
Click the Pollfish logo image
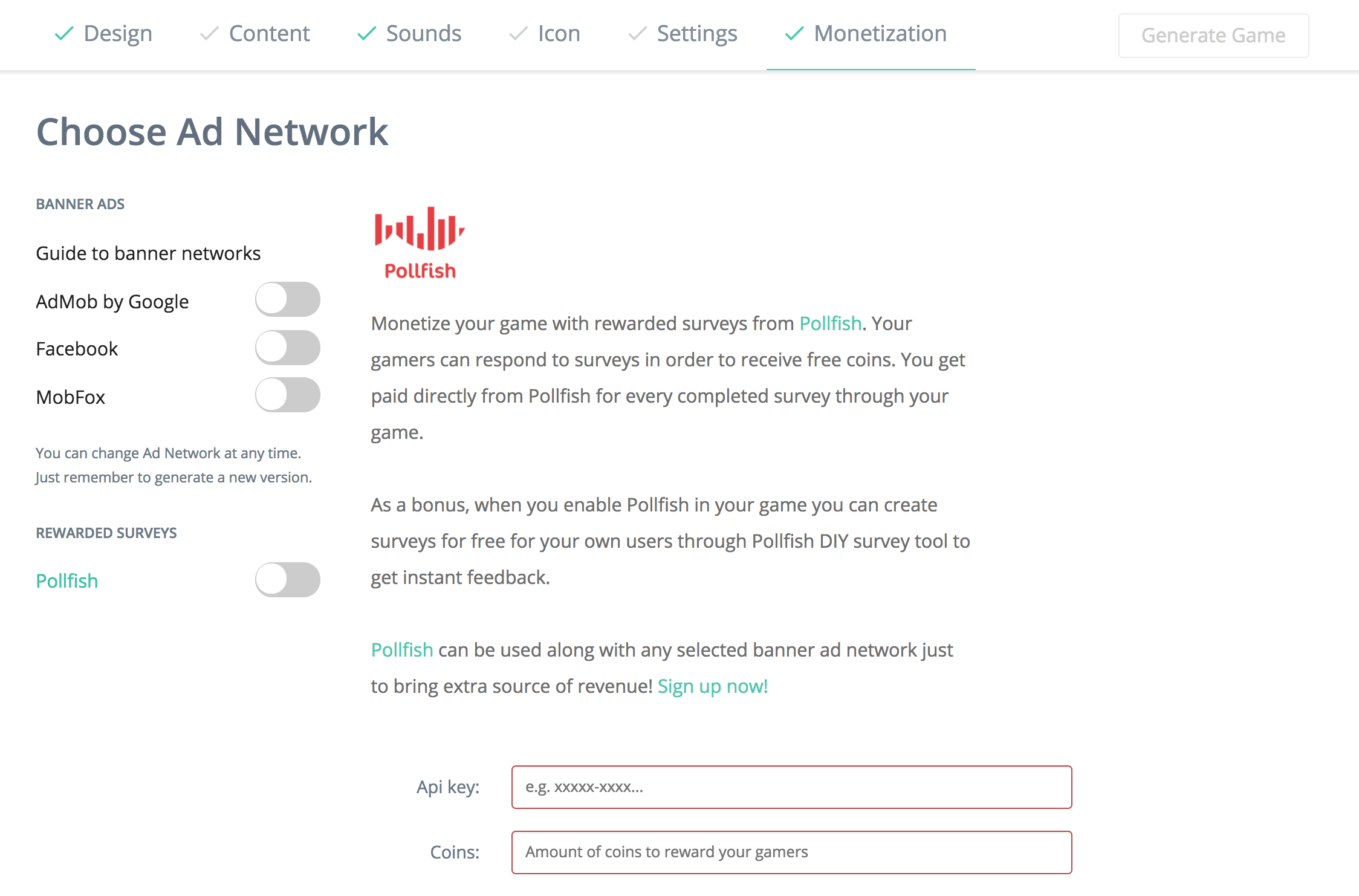420,243
